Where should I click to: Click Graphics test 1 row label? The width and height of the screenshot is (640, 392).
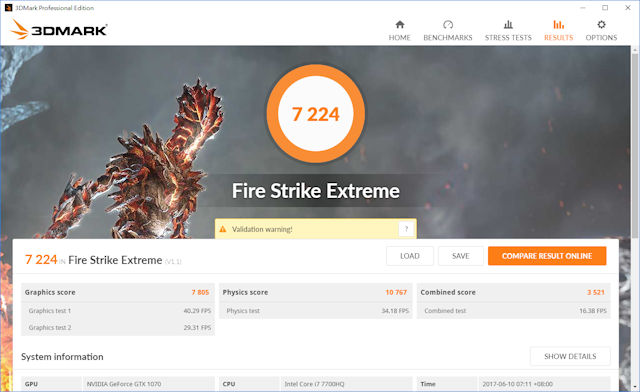point(50,311)
